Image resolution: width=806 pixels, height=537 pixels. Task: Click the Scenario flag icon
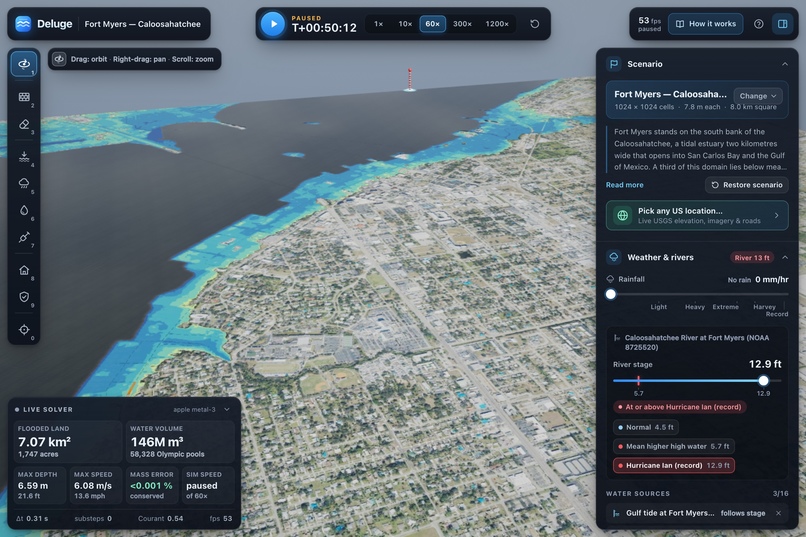614,64
